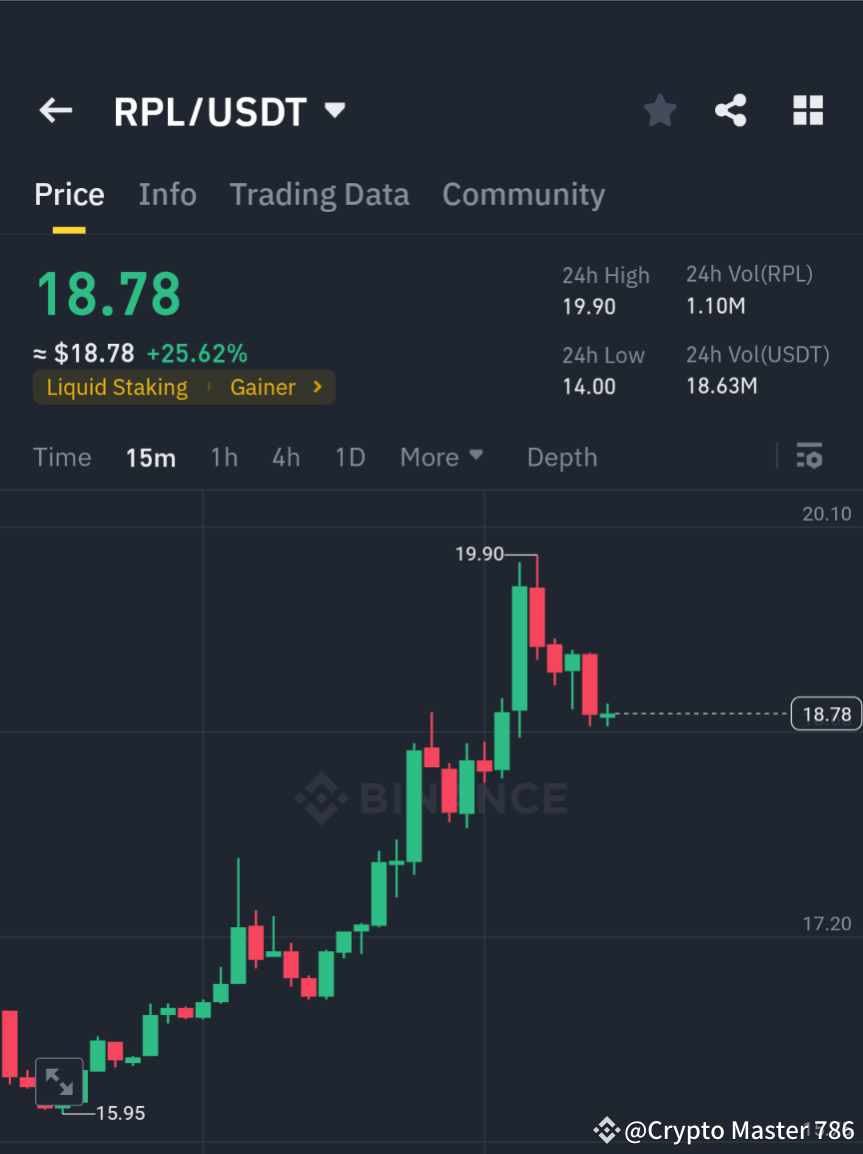Screen dimensions: 863x1154
Task: Click the 18.78 current price marker
Action: 826,713
